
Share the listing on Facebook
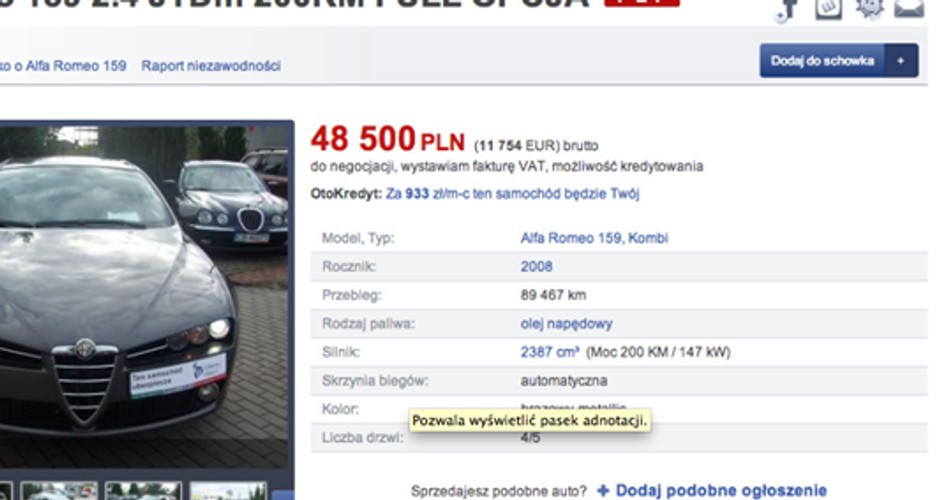point(787,9)
